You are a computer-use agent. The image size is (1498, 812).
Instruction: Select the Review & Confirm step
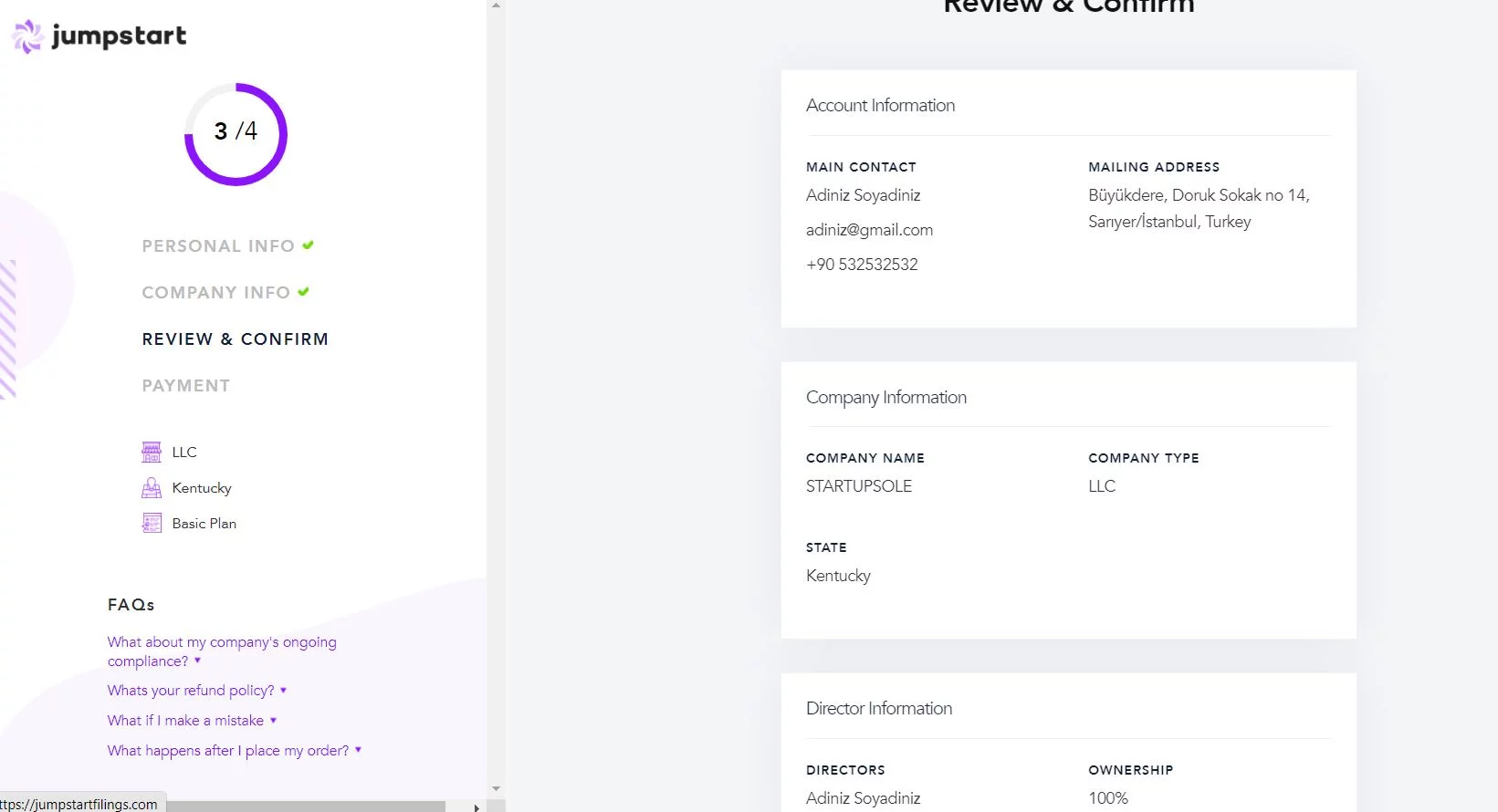coord(235,339)
